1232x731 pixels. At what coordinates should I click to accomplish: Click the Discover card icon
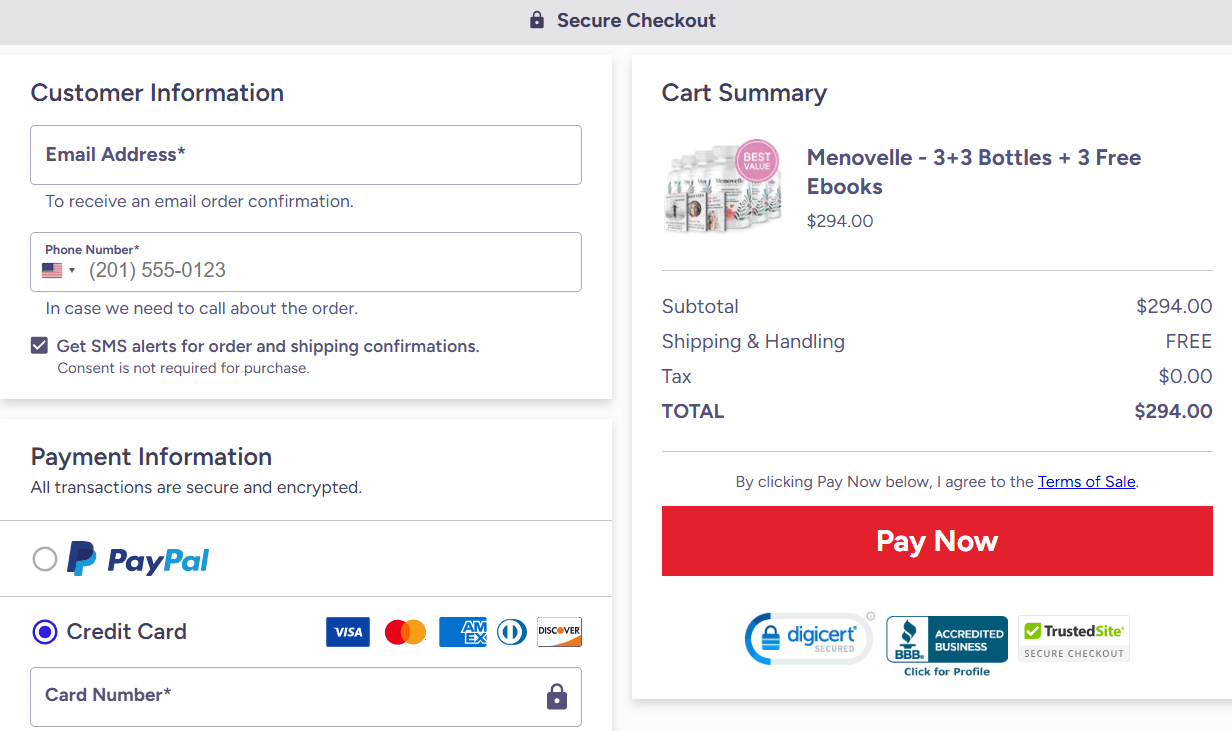point(558,631)
